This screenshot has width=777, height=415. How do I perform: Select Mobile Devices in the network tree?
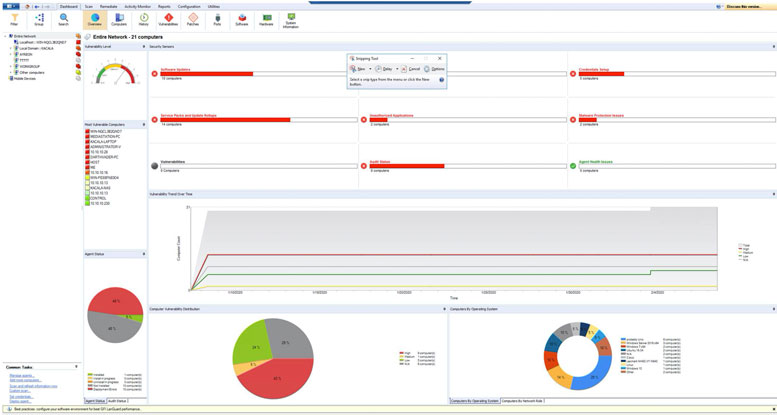(24, 78)
